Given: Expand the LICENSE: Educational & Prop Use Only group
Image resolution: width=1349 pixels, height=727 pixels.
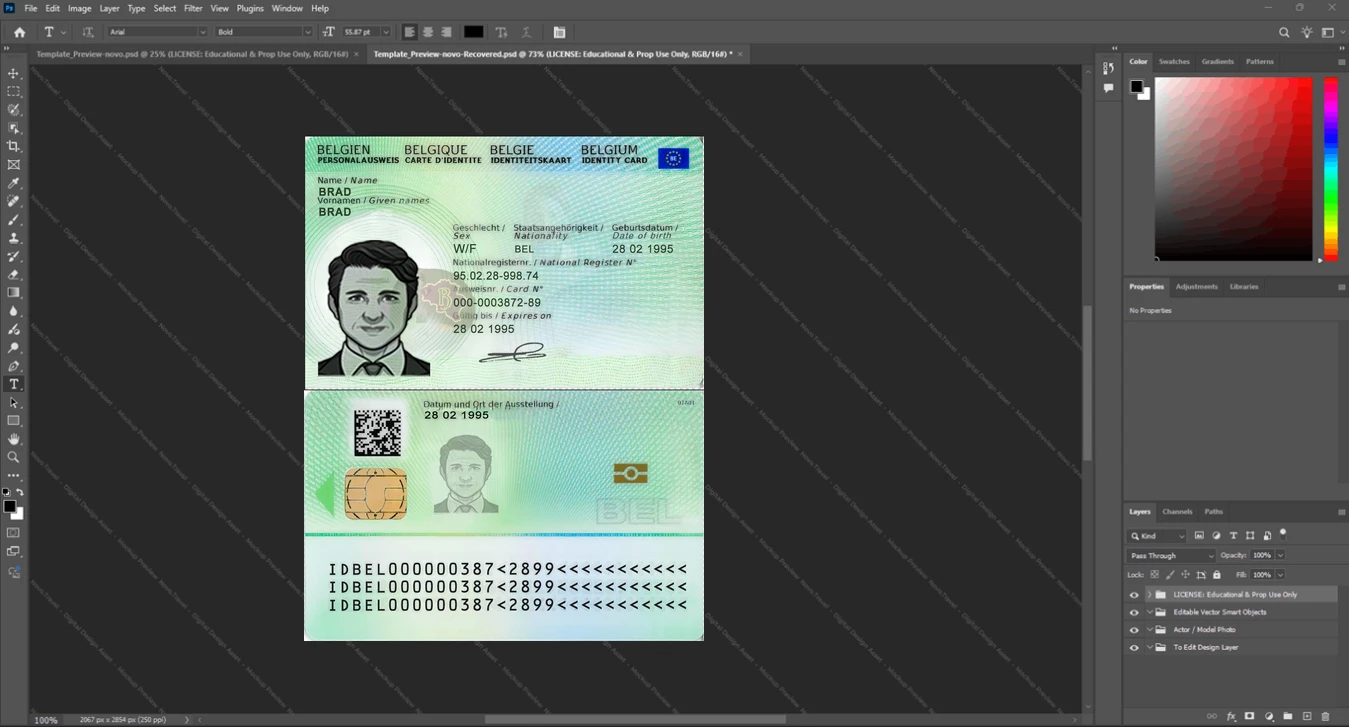Looking at the screenshot, I should pyautogui.click(x=1149, y=595).
